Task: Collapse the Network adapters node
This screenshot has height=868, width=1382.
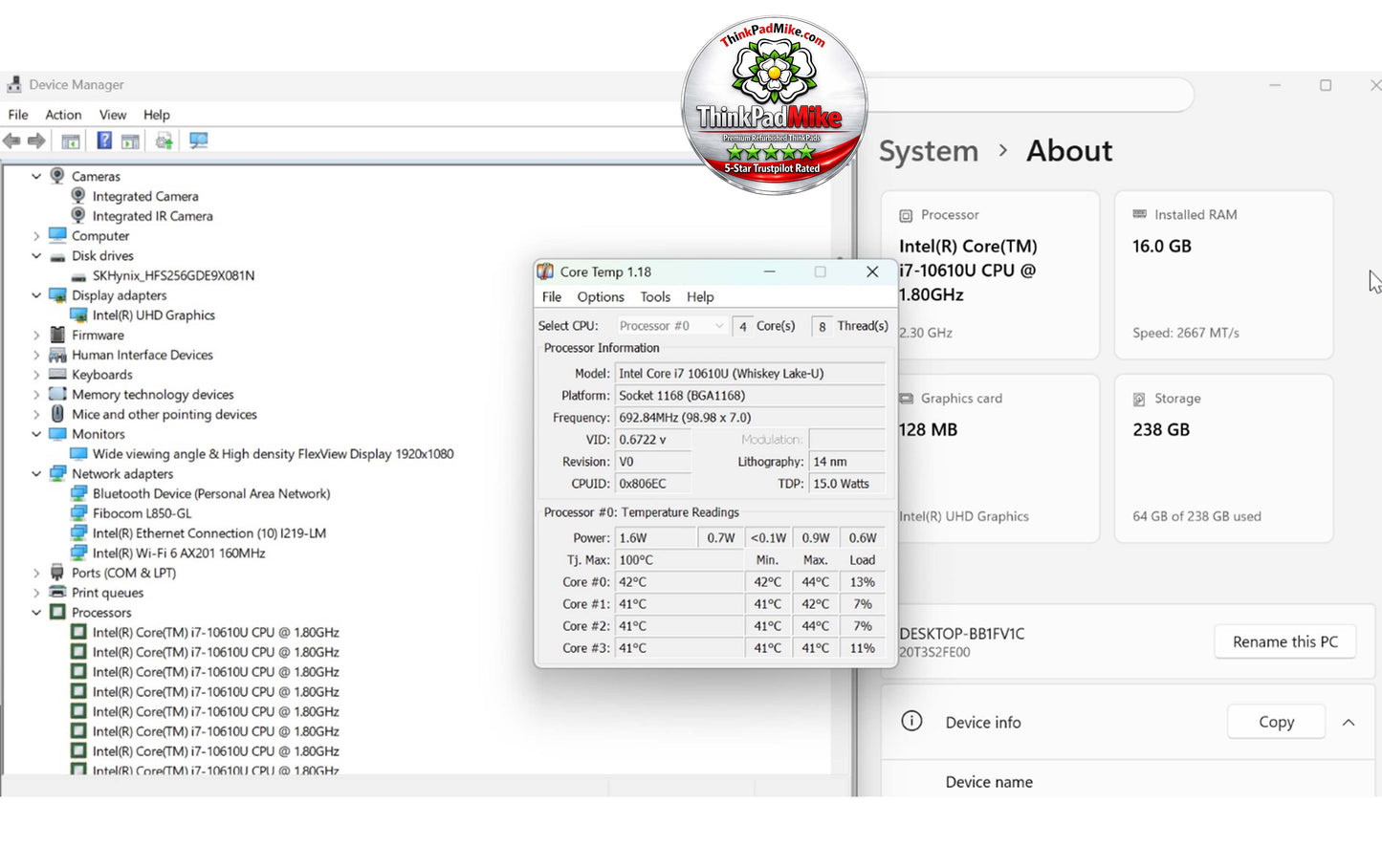Action: [x=36, y=474]
